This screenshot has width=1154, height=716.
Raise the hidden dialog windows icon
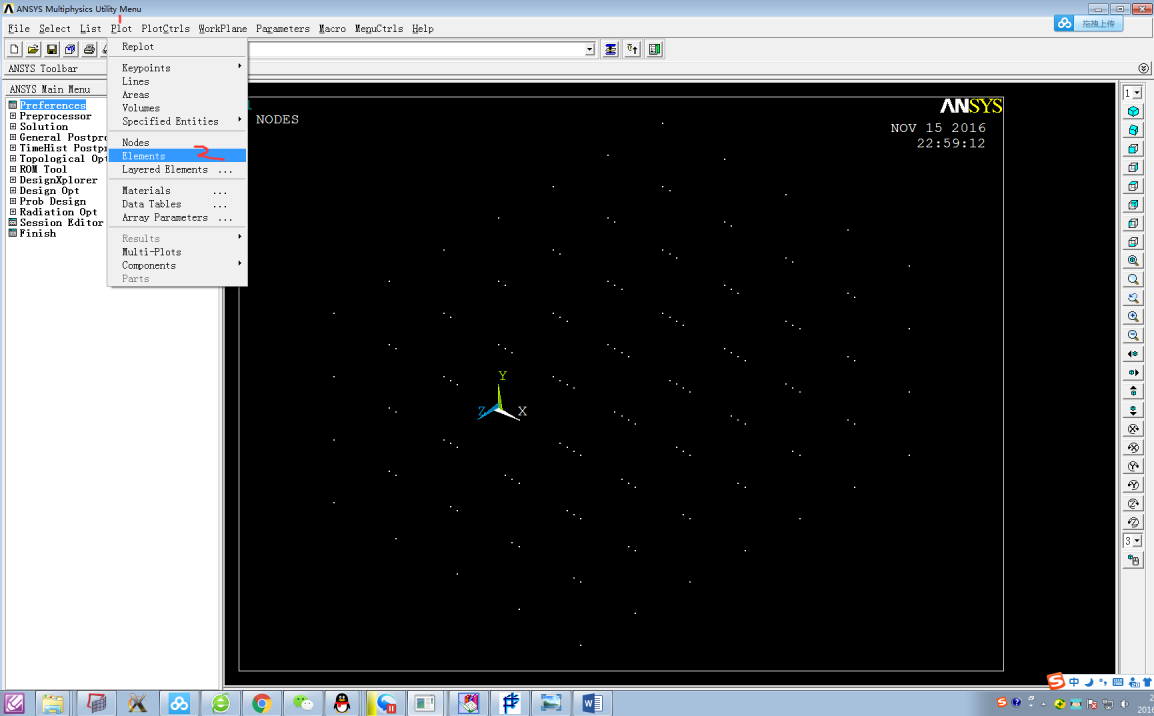coord(610,49)
